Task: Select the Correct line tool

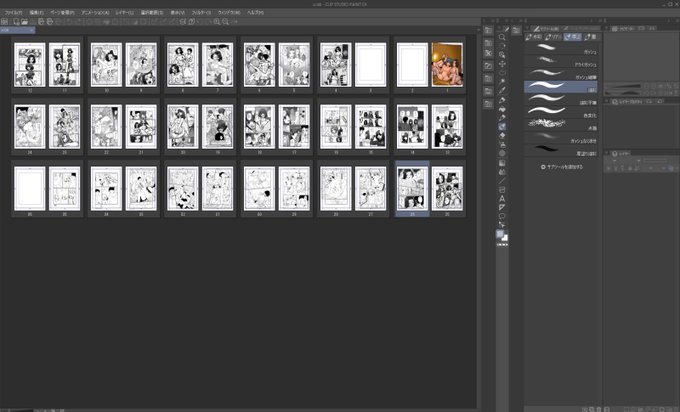Action: tap(502, 225)
